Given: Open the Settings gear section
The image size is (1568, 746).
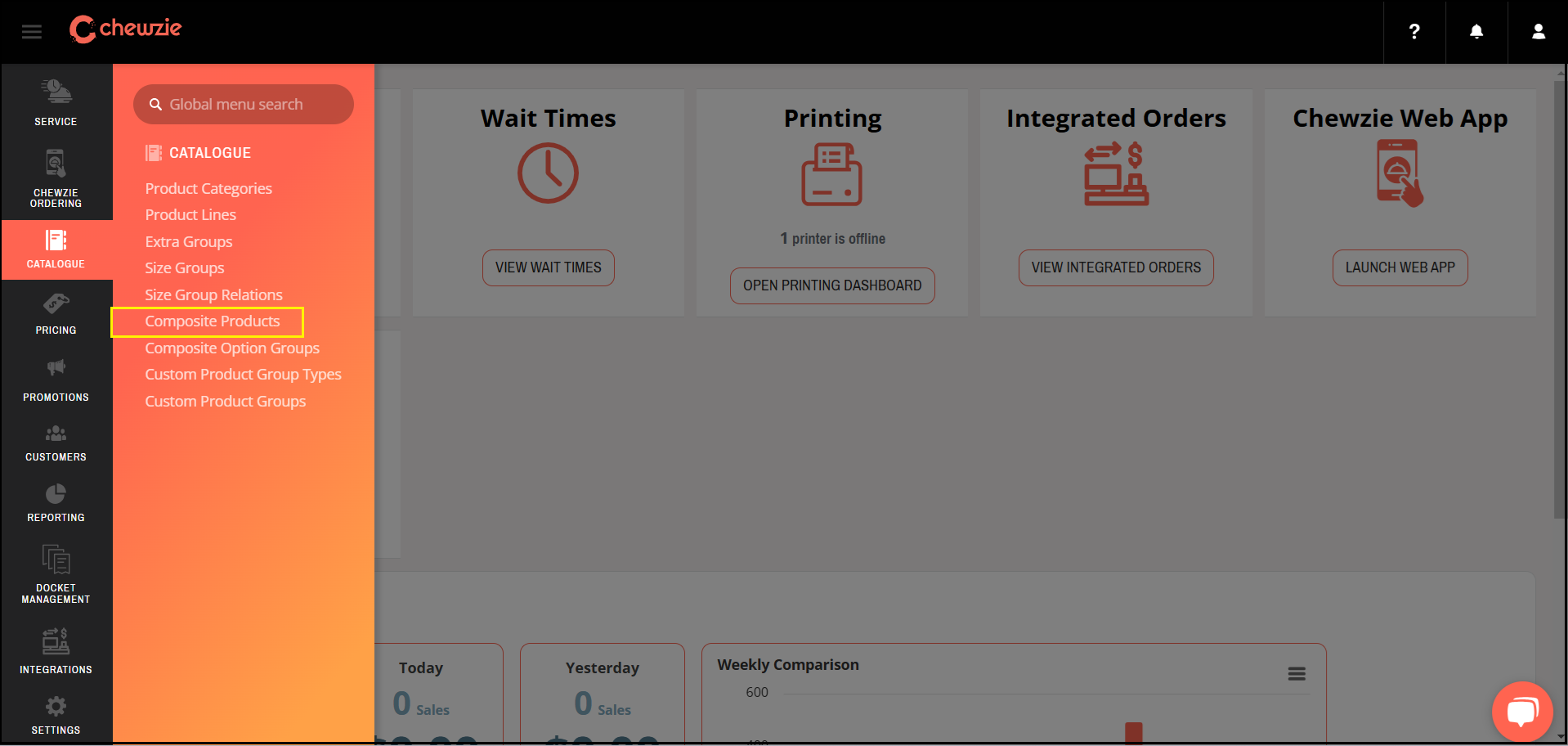Looking at the screenshot, I should click(x=56, y=715).
